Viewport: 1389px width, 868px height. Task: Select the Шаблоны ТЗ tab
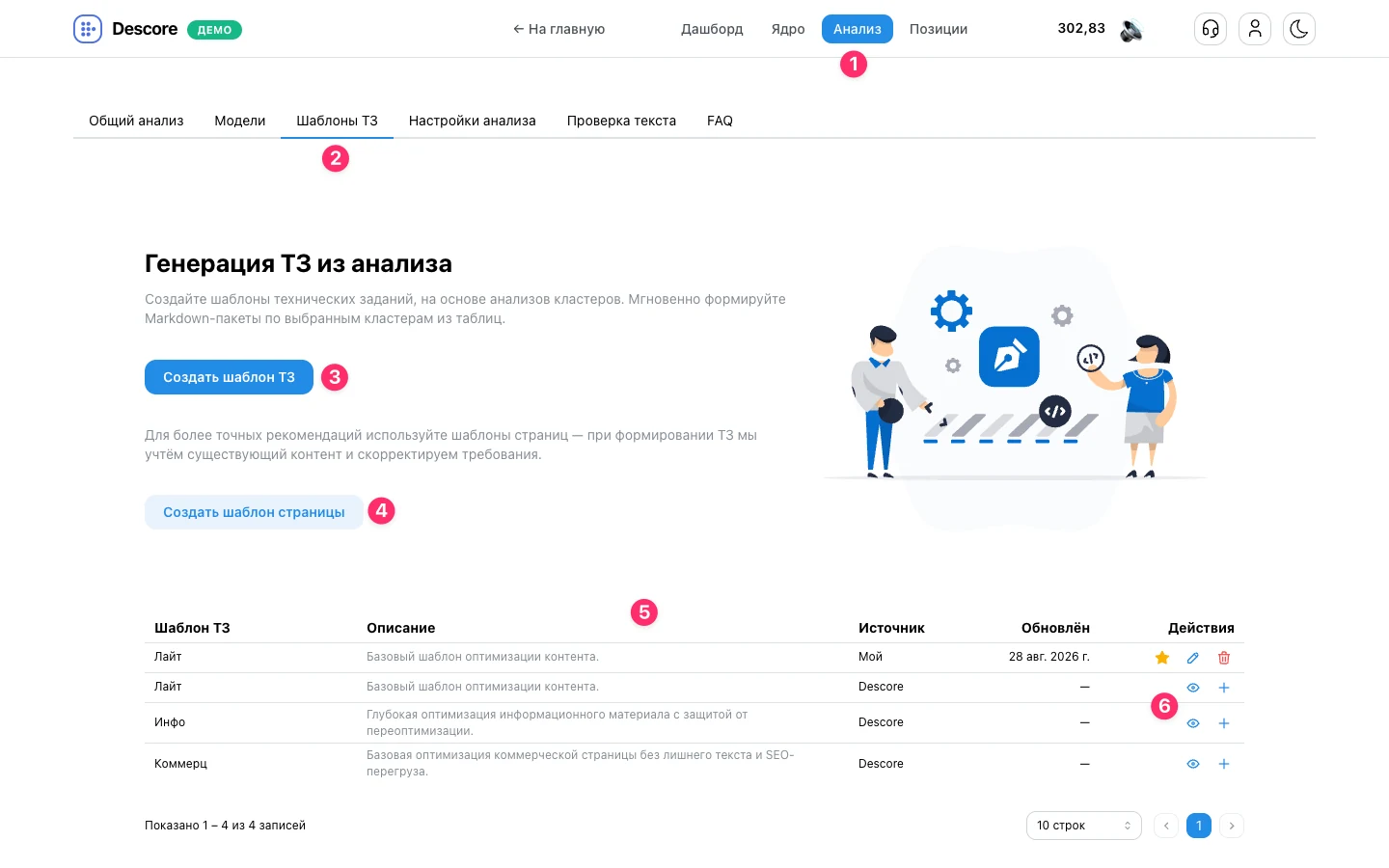click(337, 121)
